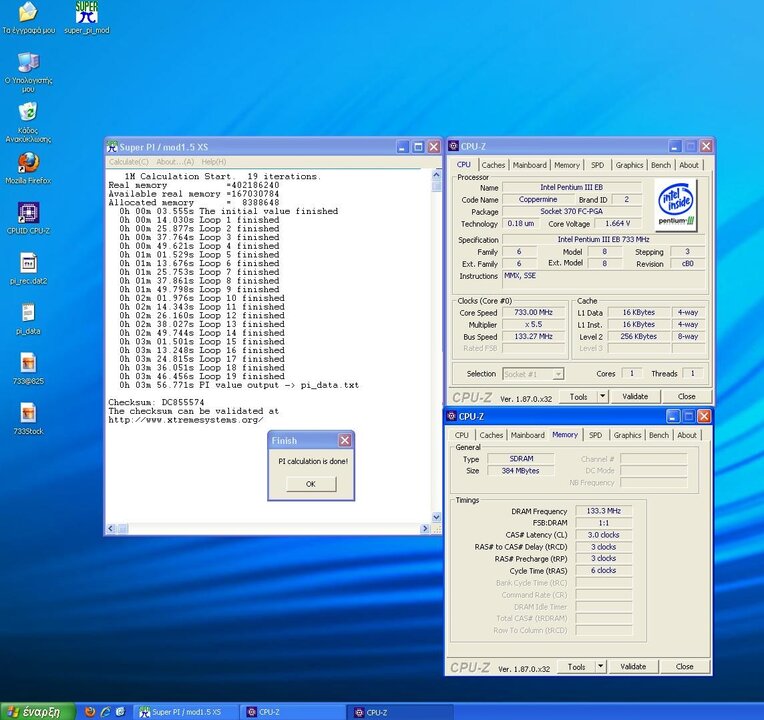Image resolution: width=764 pixels, height=720 pixels.
Task: Switch to first CPU-Z taskbar button
Action: tap(294, 712)
